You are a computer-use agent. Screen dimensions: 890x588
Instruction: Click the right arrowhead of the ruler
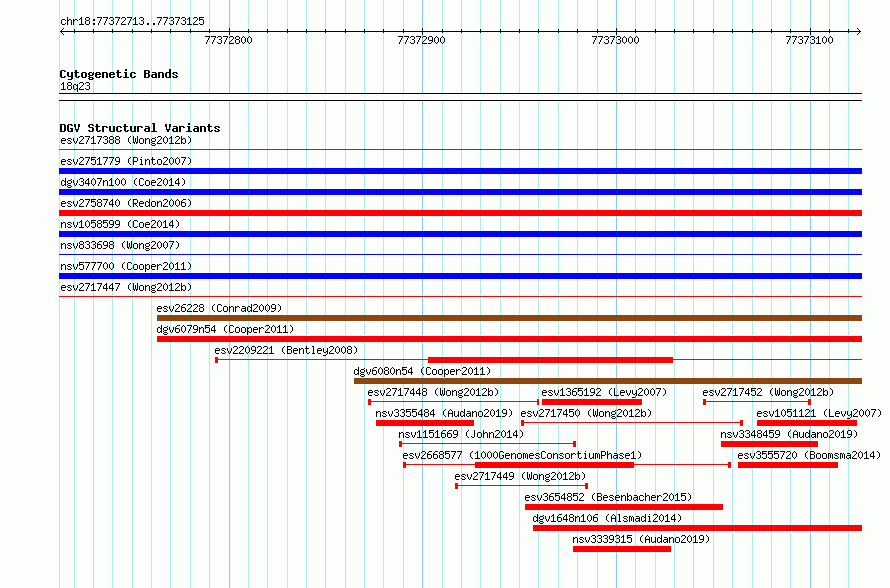[858, 31]
